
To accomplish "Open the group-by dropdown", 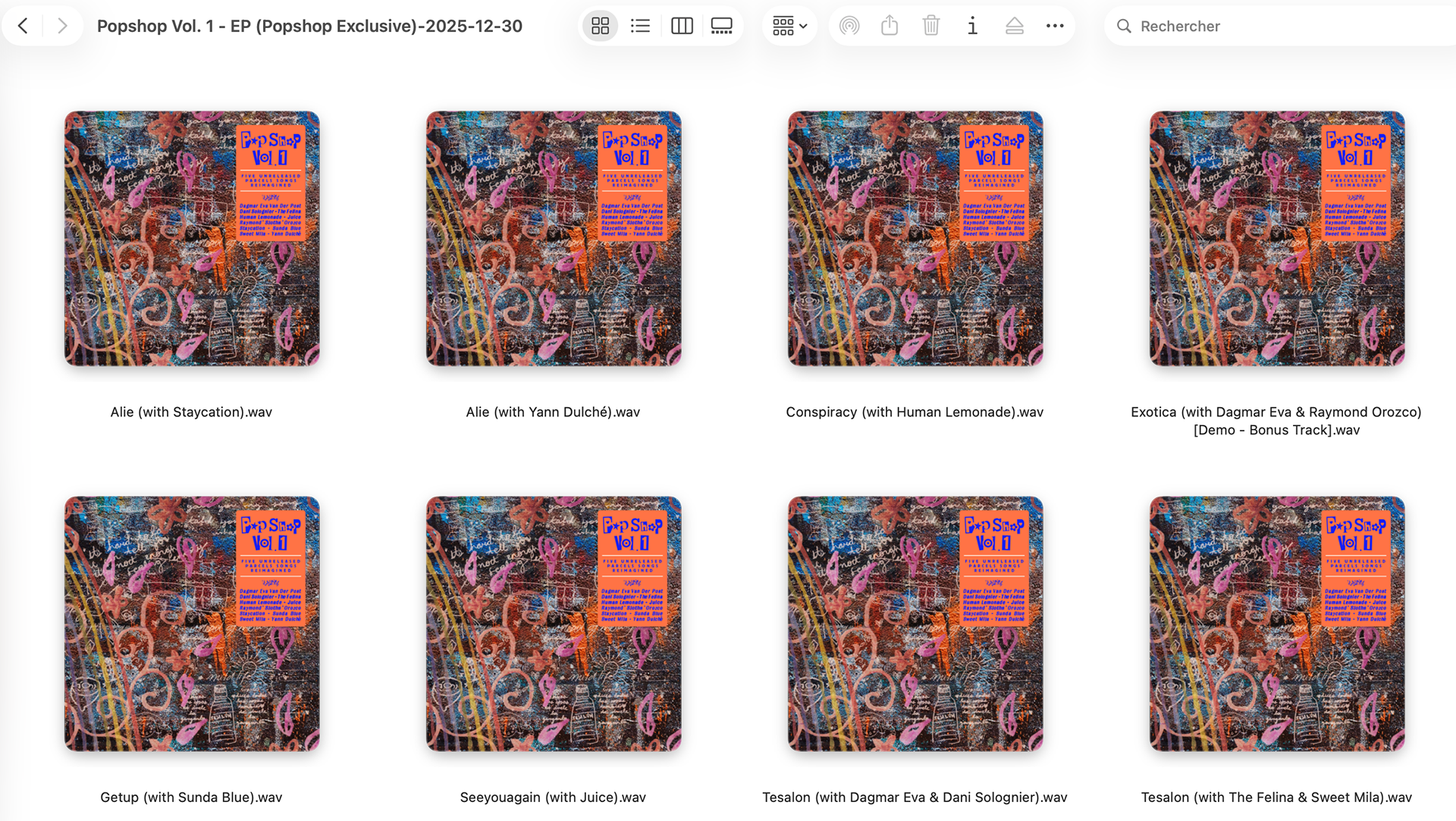I will tap(789, 26).
